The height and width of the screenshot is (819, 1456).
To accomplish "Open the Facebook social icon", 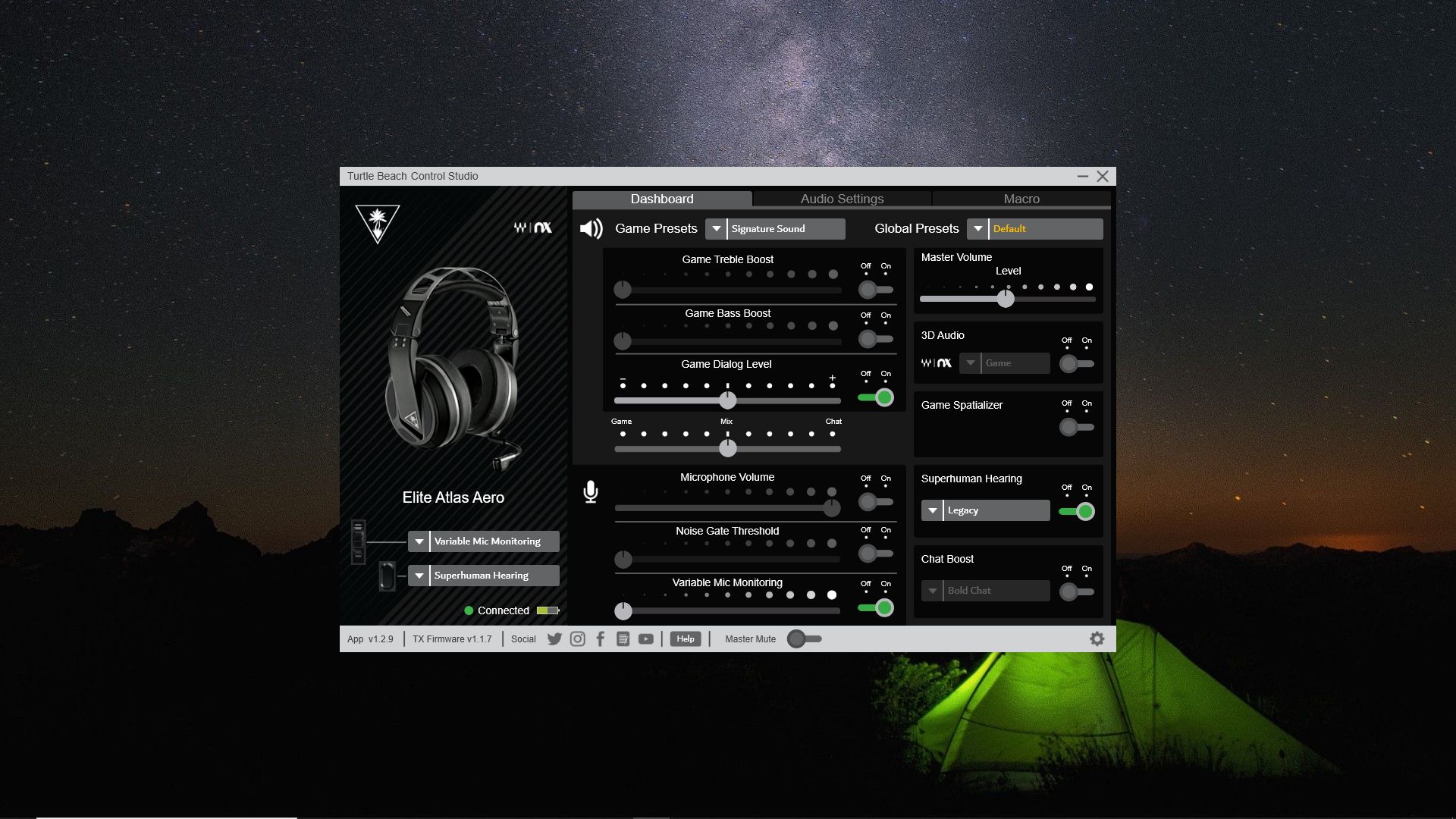I will 600,639.
